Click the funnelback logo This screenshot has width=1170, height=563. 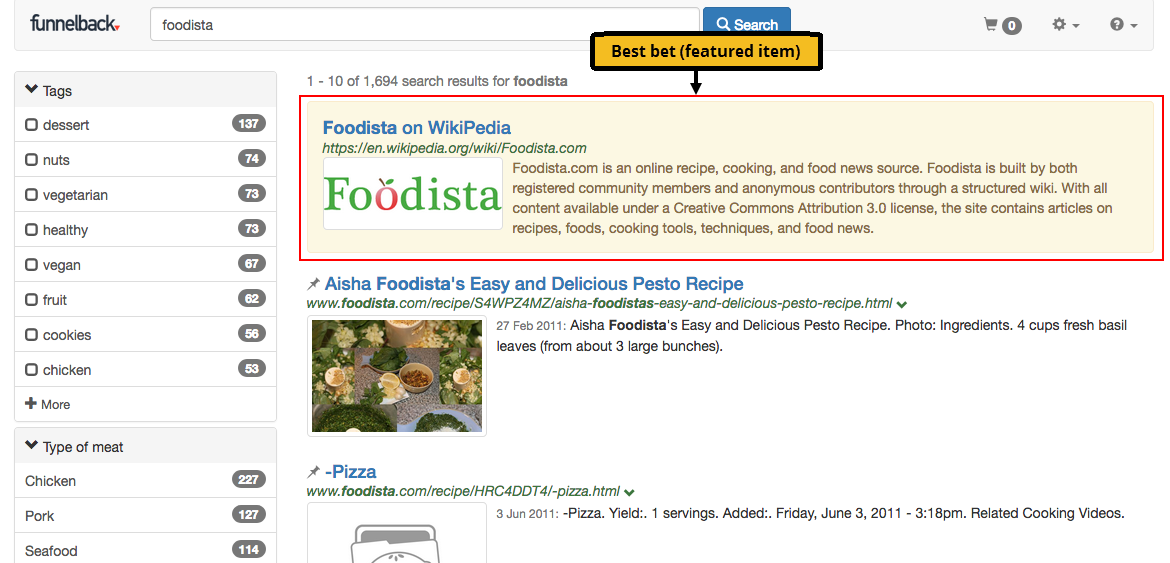click(75, 23)
